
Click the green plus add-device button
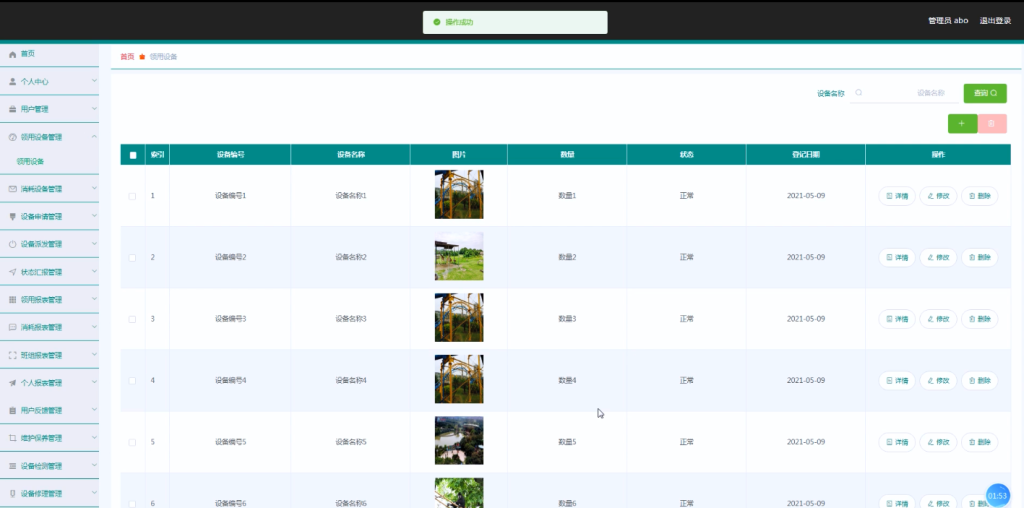[x=962, y=123]
